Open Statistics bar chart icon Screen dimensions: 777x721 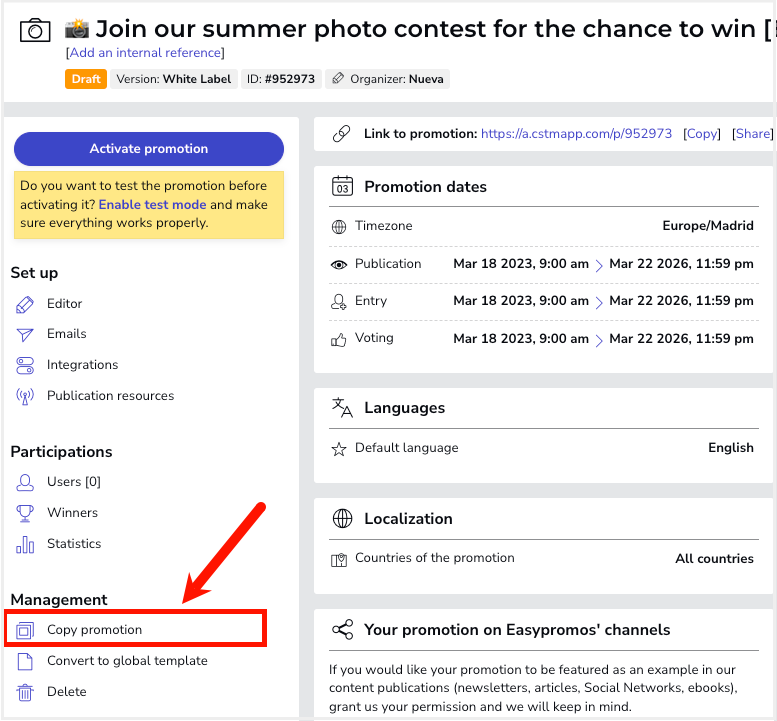pyautogui.click(x=25, y=544)
